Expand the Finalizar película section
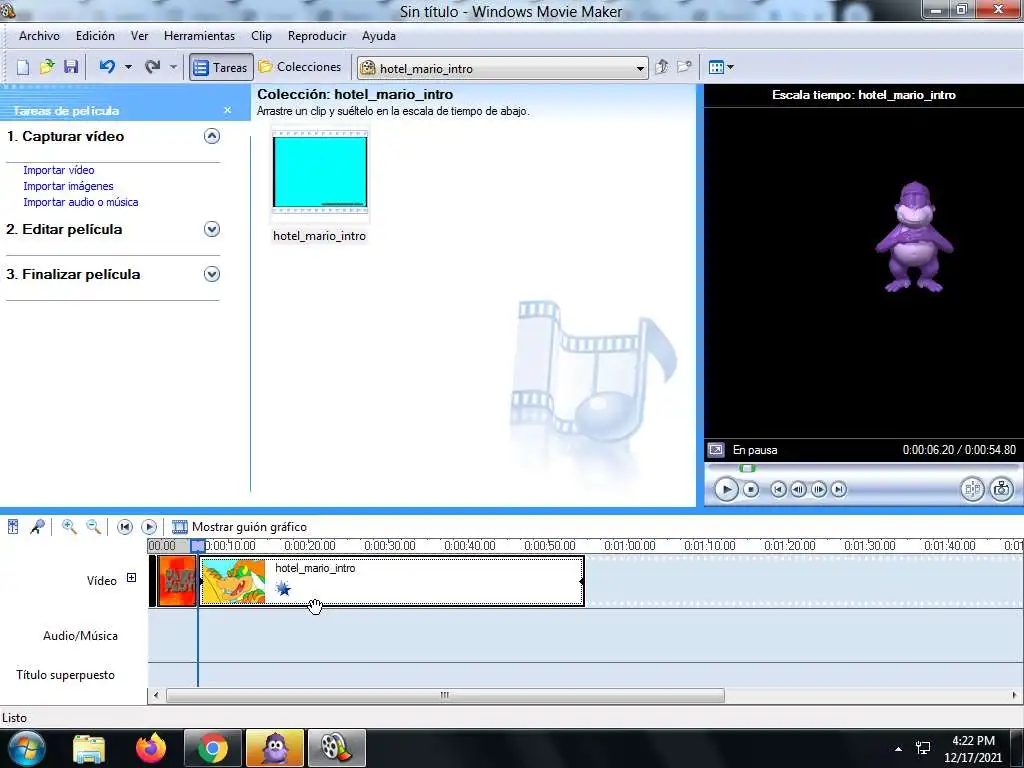This screenshot has height=768, width=1024. click(212, 274)
